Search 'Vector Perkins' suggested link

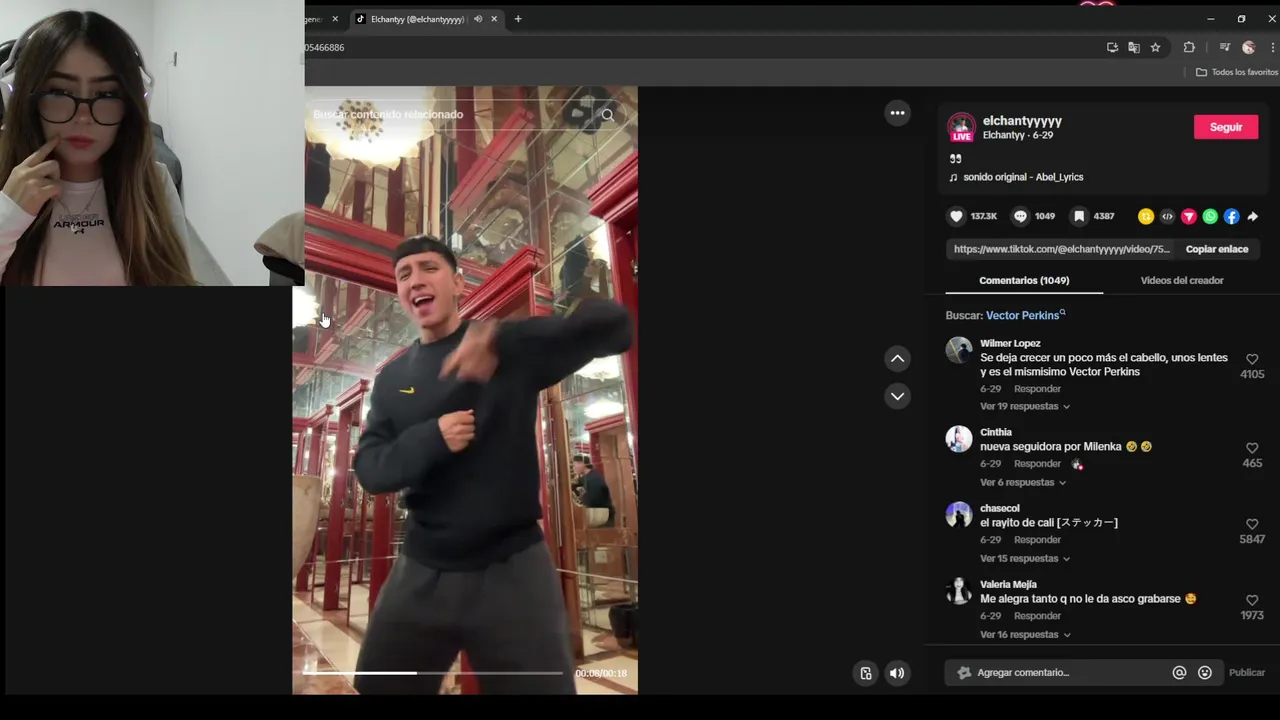pos(1025,315)
